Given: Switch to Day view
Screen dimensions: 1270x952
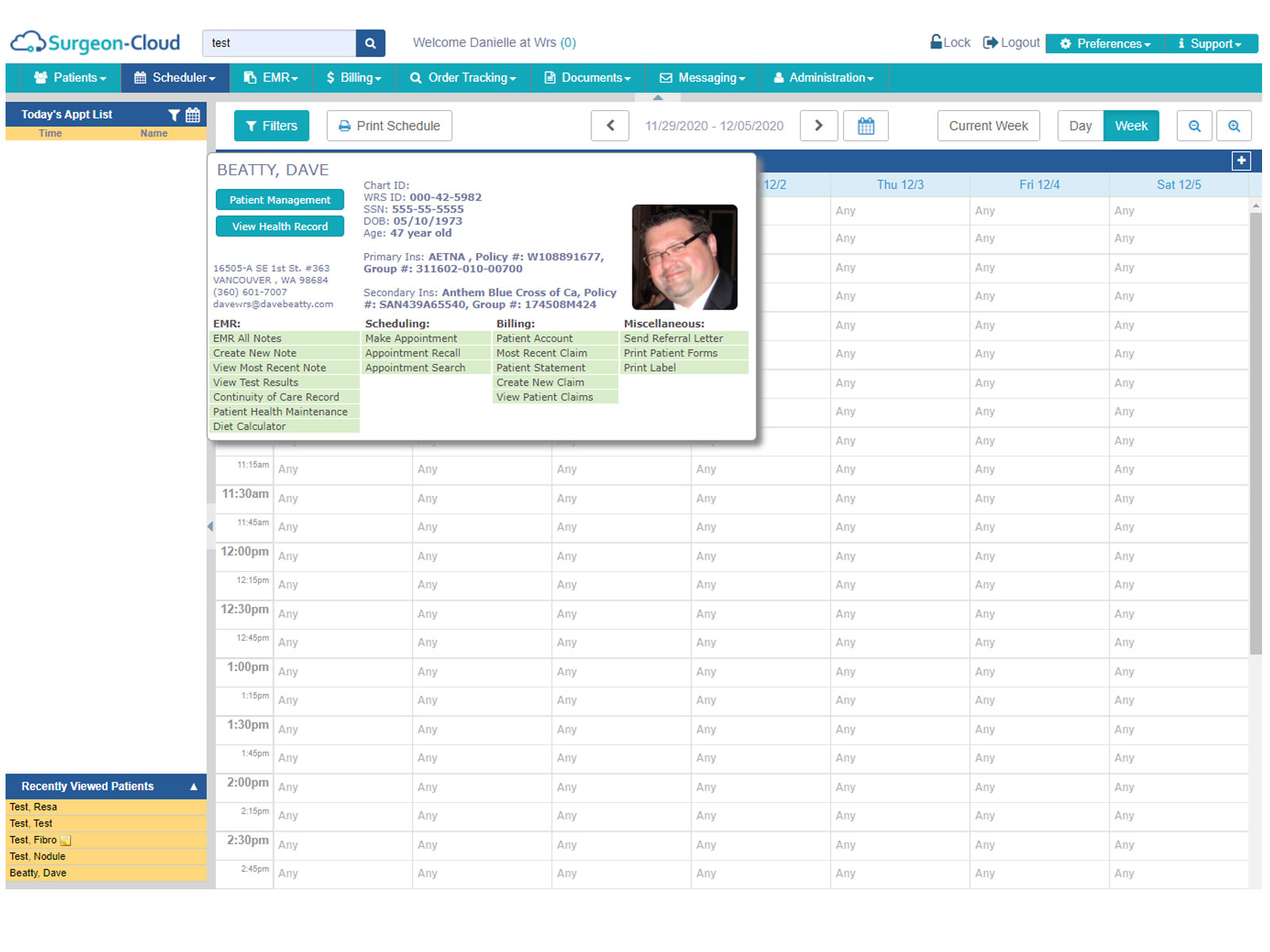Looking at the screenshot, I should click(1080, 125).
